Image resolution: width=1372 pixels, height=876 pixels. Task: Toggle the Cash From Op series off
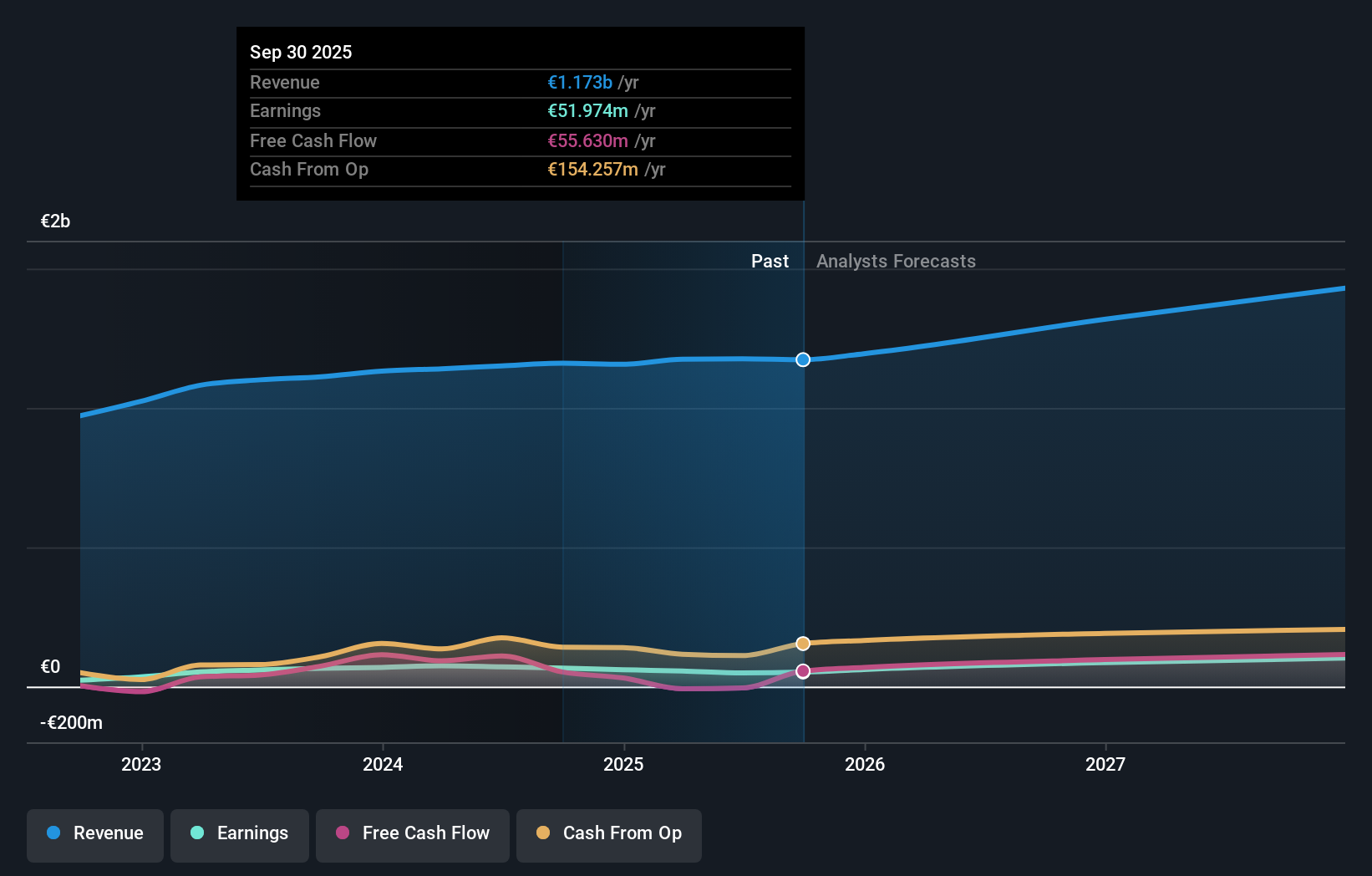pos(609,835)
